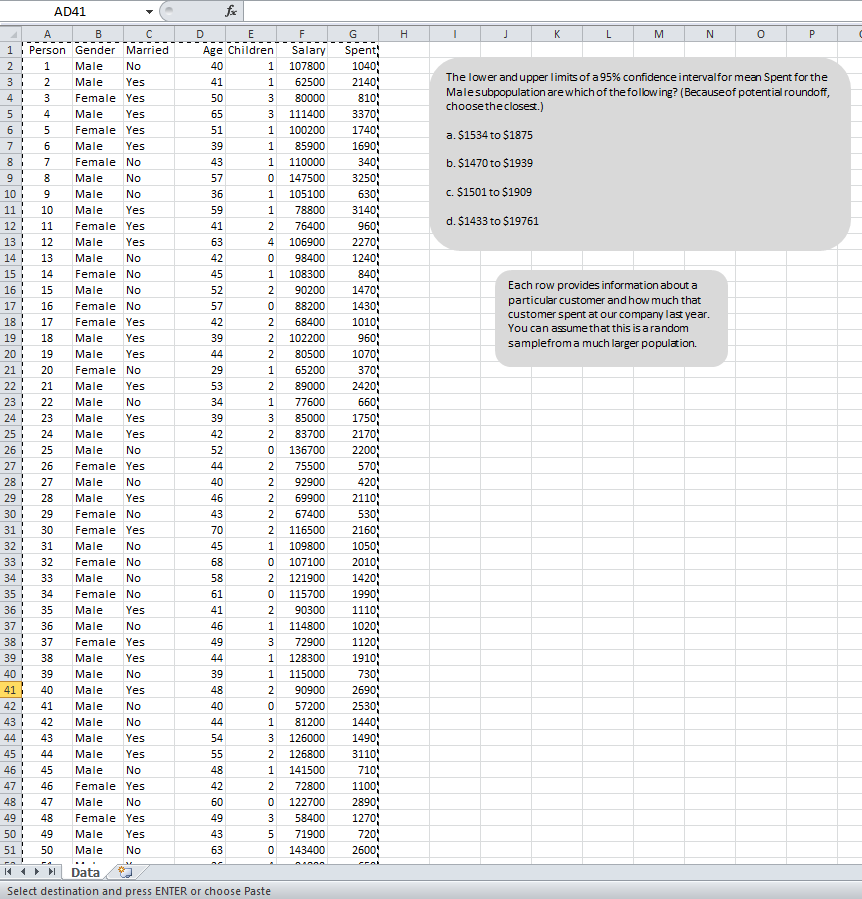Click Person cell containing 25
Image resolution: width=862 pixels, height=899 pixels.
click(47, 450)
